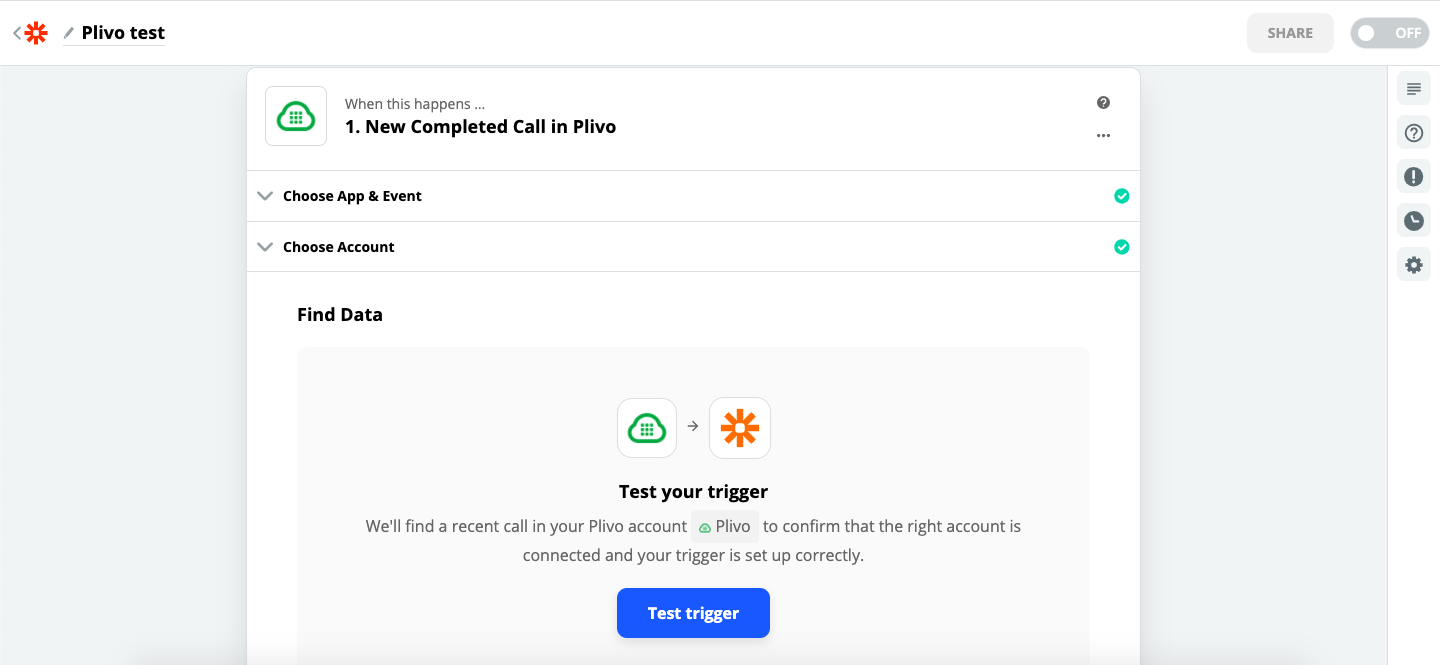Edit the Plivo test Zap name

point(123,33)
